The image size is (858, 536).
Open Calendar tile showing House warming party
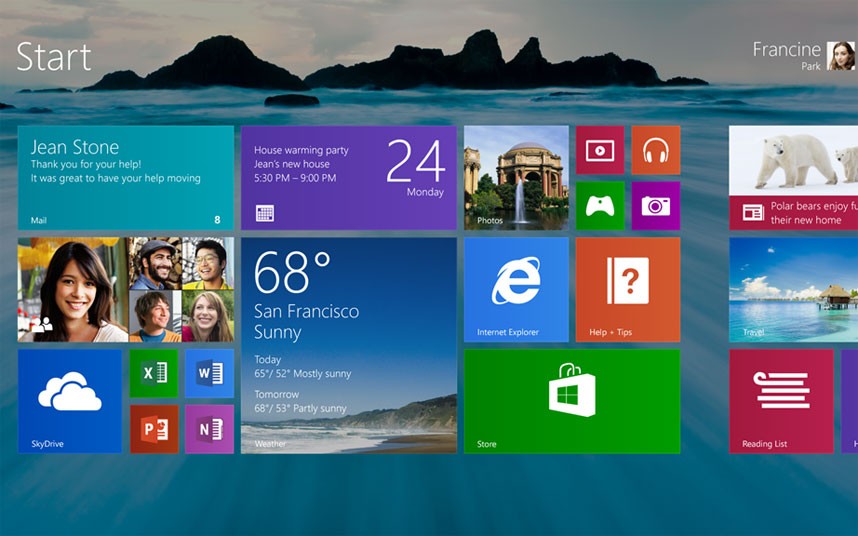pos(348,177)
